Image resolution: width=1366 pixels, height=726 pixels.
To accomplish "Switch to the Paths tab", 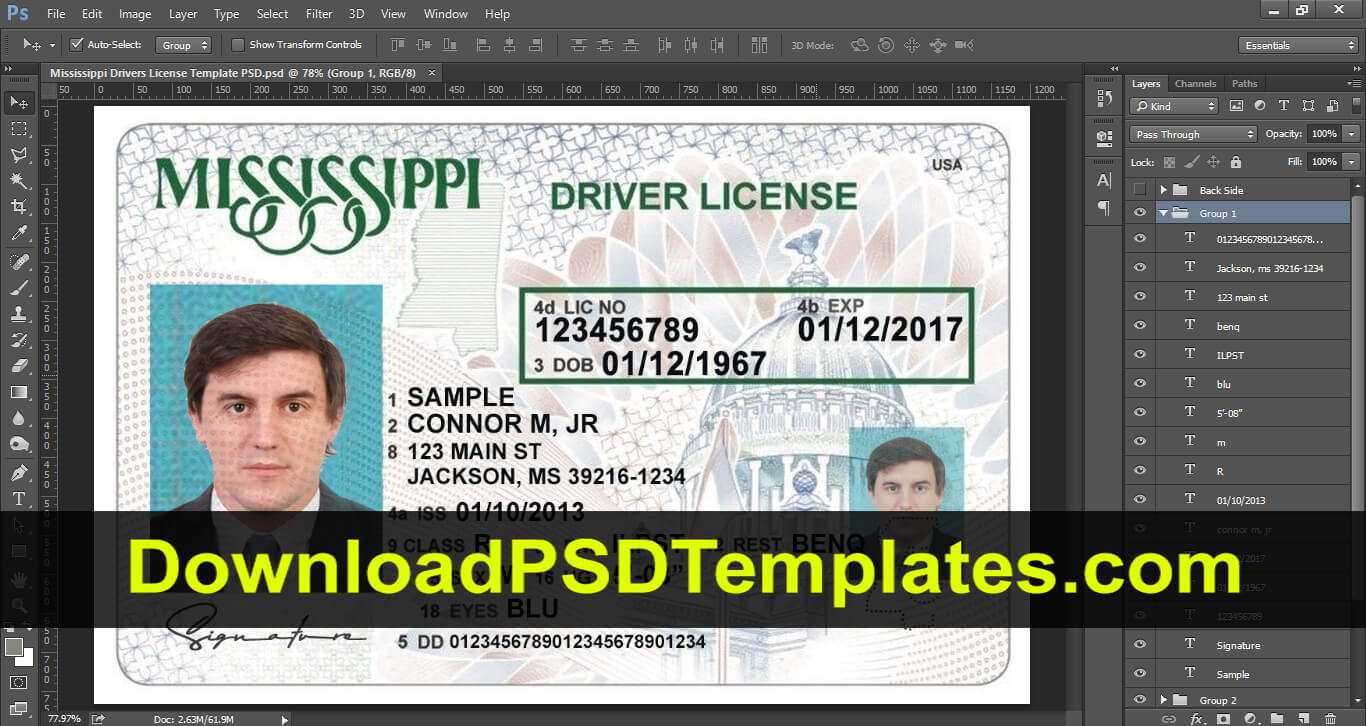I will coord(1245,84).
